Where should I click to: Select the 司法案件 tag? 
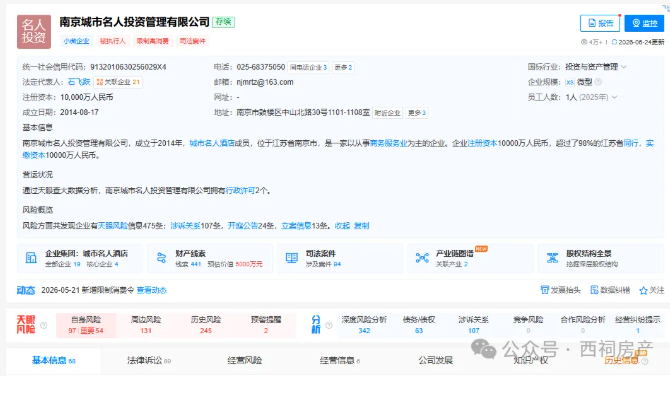[x=192, y=41]
